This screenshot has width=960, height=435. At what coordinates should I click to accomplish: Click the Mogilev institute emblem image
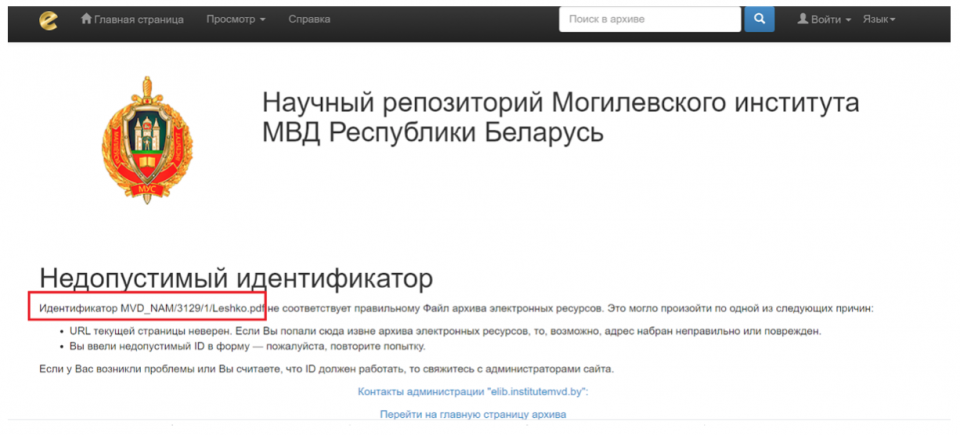[146, 140]
